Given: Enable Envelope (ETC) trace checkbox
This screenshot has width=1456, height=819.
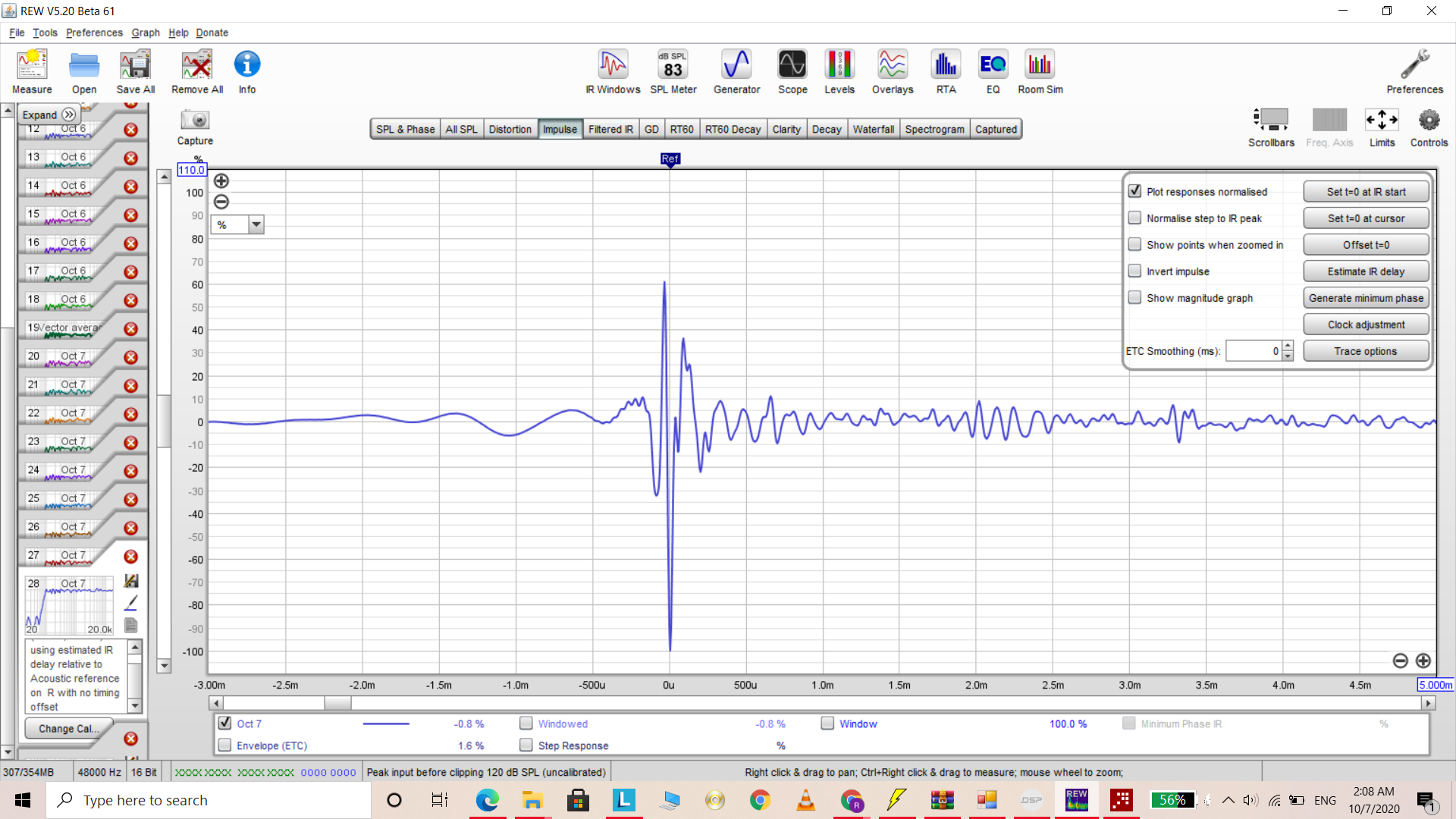Looking at the screenshot, I should tap(224, 745).
